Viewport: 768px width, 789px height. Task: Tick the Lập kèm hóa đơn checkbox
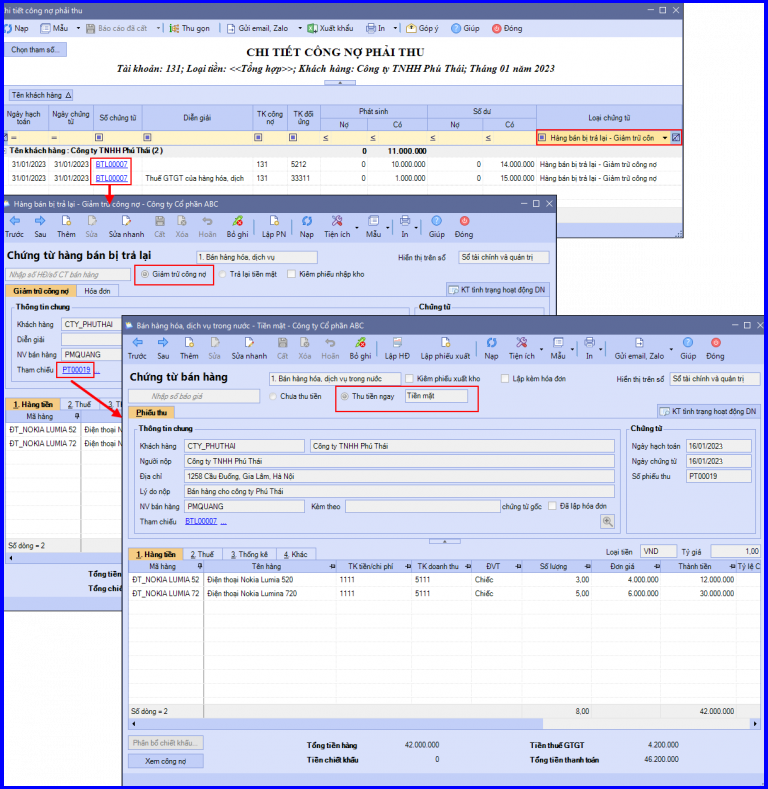pos(505,378)
